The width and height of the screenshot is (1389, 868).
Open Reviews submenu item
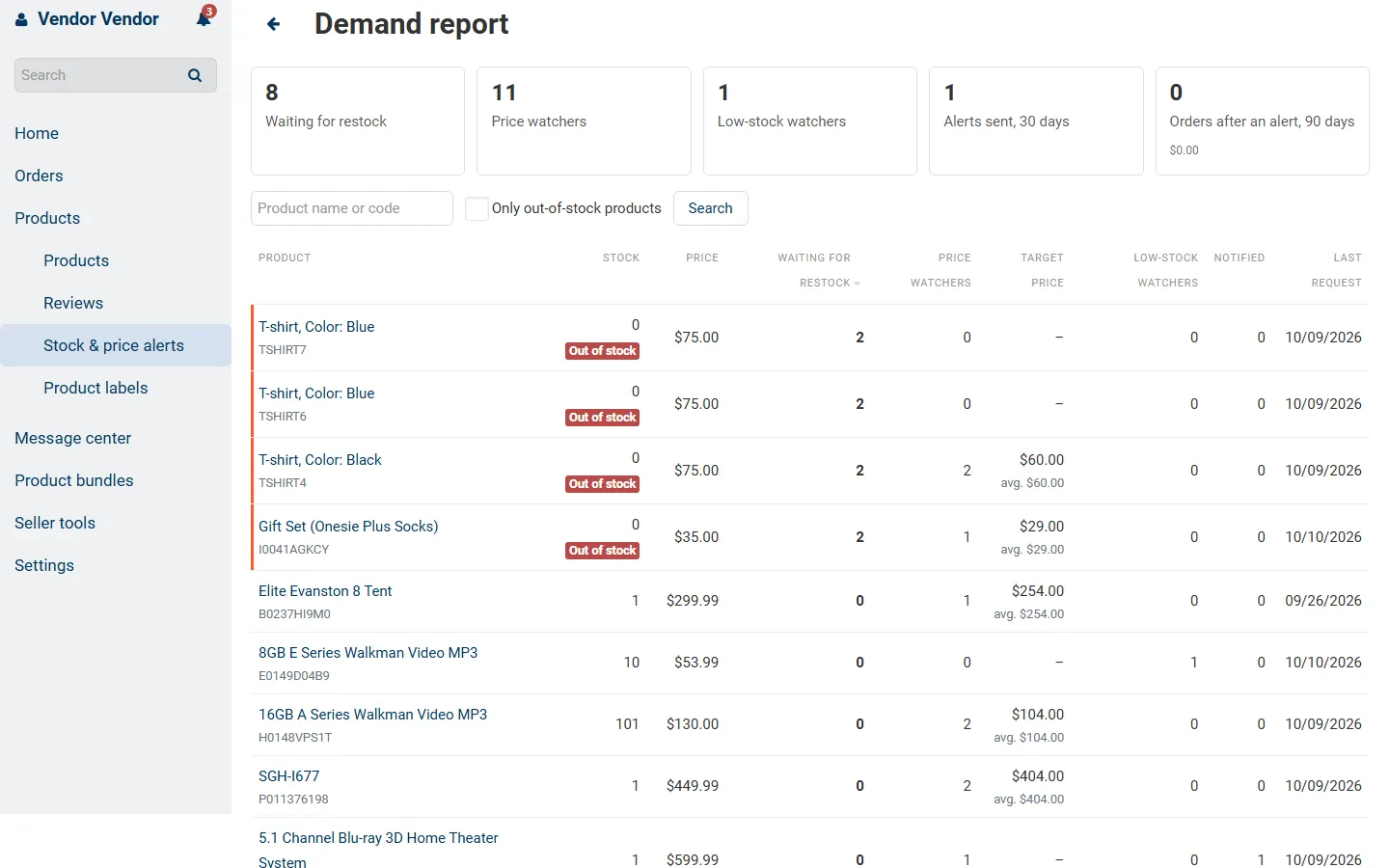click(x=73, y=303)
